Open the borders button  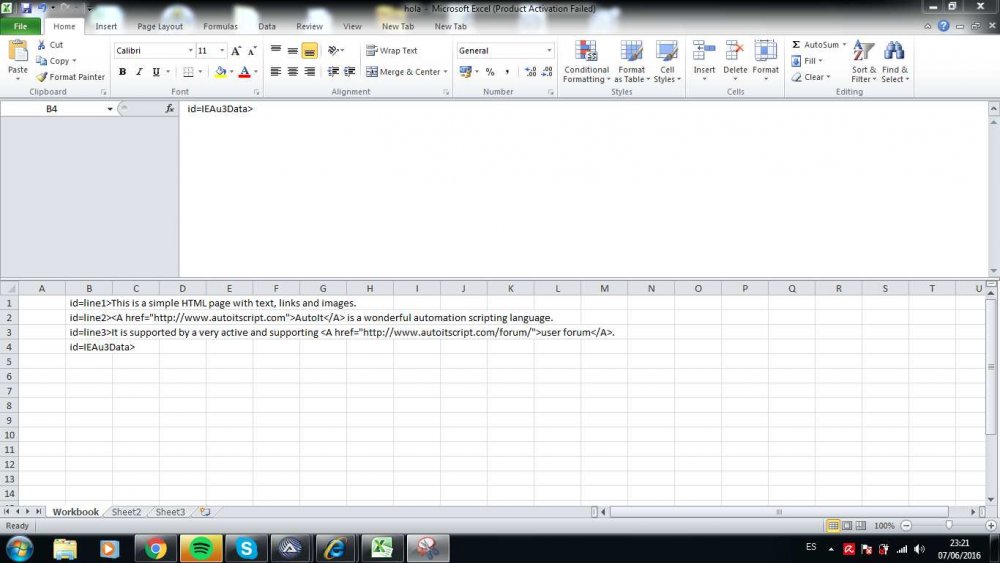(188, 71)
